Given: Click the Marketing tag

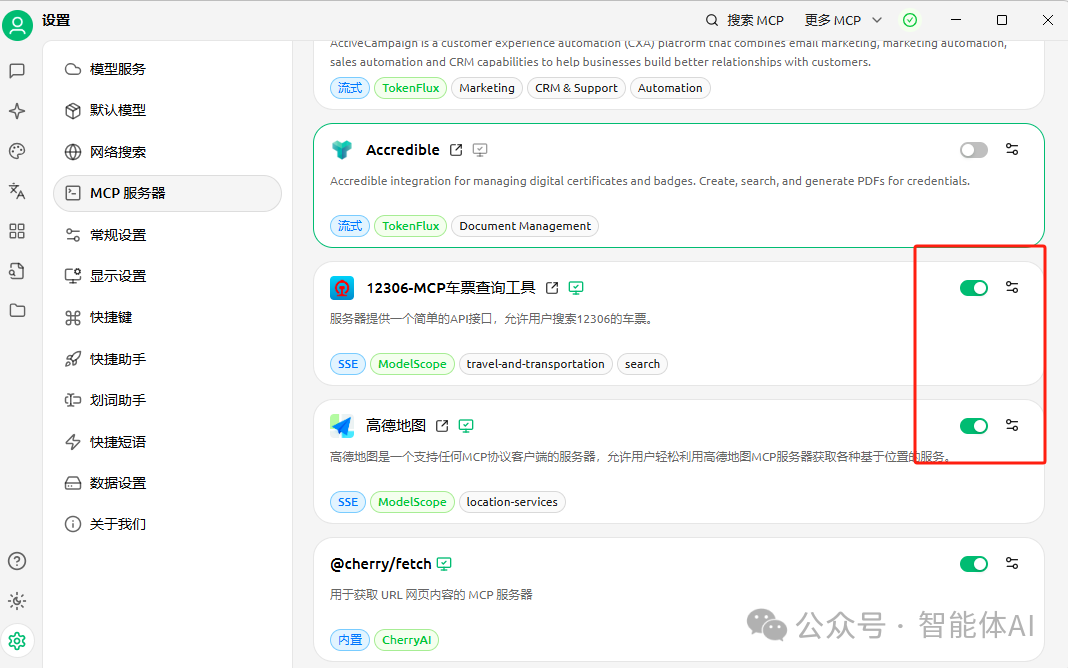Looking at the screenshot, I should [487, 88].
